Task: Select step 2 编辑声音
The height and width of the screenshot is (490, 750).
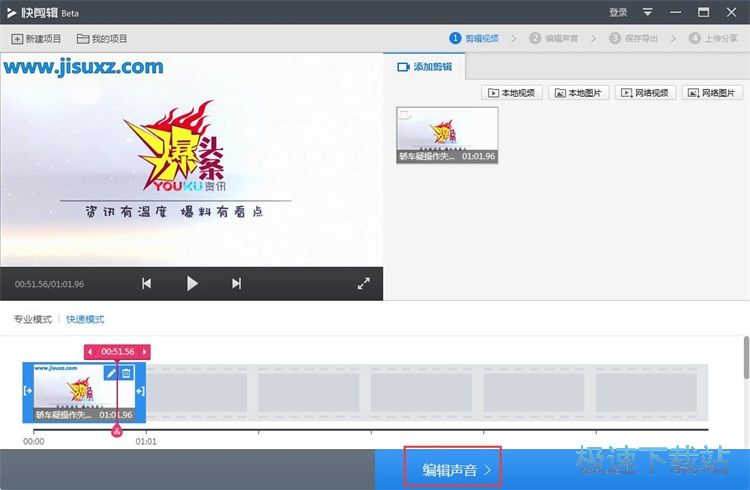Action: pos(553,38)
